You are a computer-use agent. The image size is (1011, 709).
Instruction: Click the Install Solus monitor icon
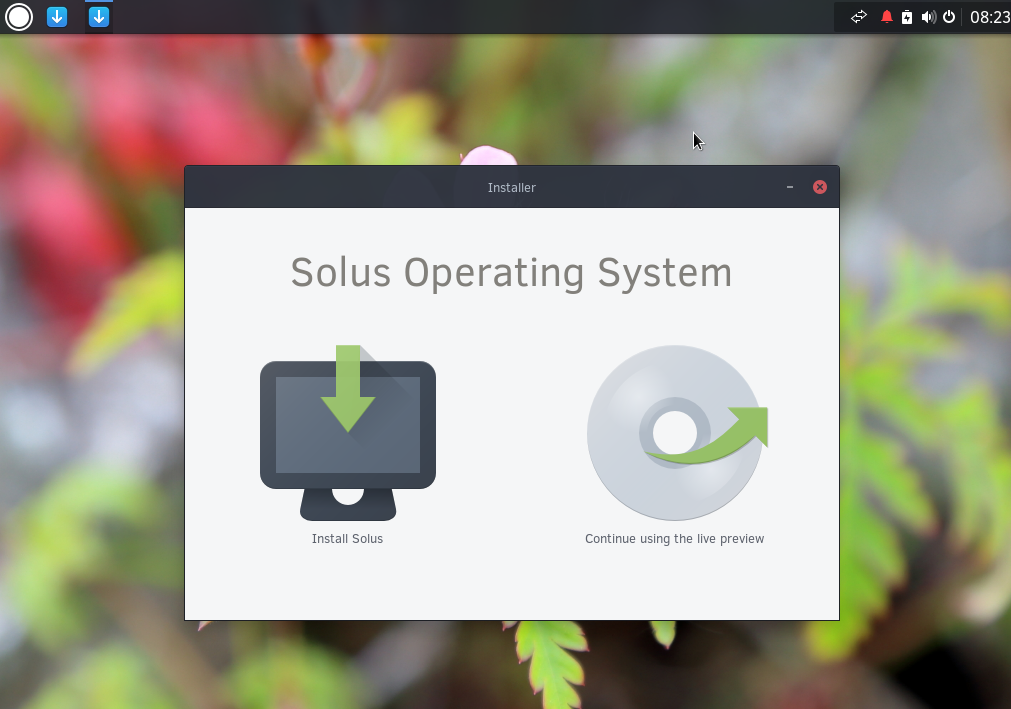point(348,432)
